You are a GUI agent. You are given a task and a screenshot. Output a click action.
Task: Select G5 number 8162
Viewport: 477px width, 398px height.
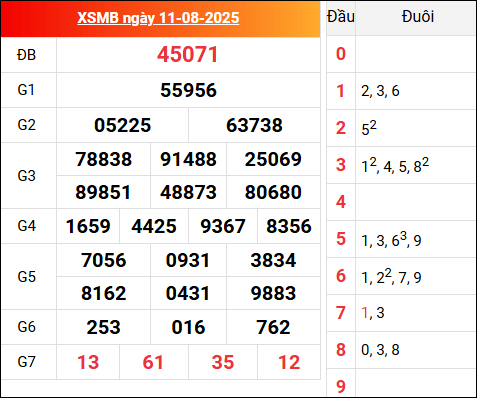click(x=104, y=293)
